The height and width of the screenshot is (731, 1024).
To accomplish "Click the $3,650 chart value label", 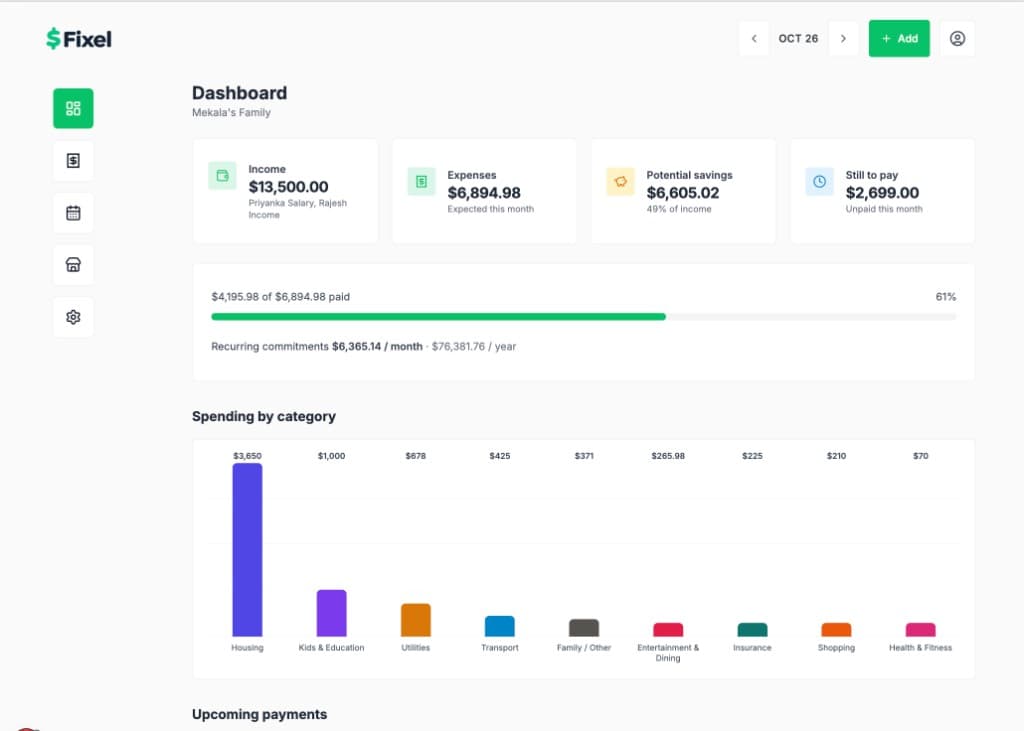I will (x=247, y=456).
